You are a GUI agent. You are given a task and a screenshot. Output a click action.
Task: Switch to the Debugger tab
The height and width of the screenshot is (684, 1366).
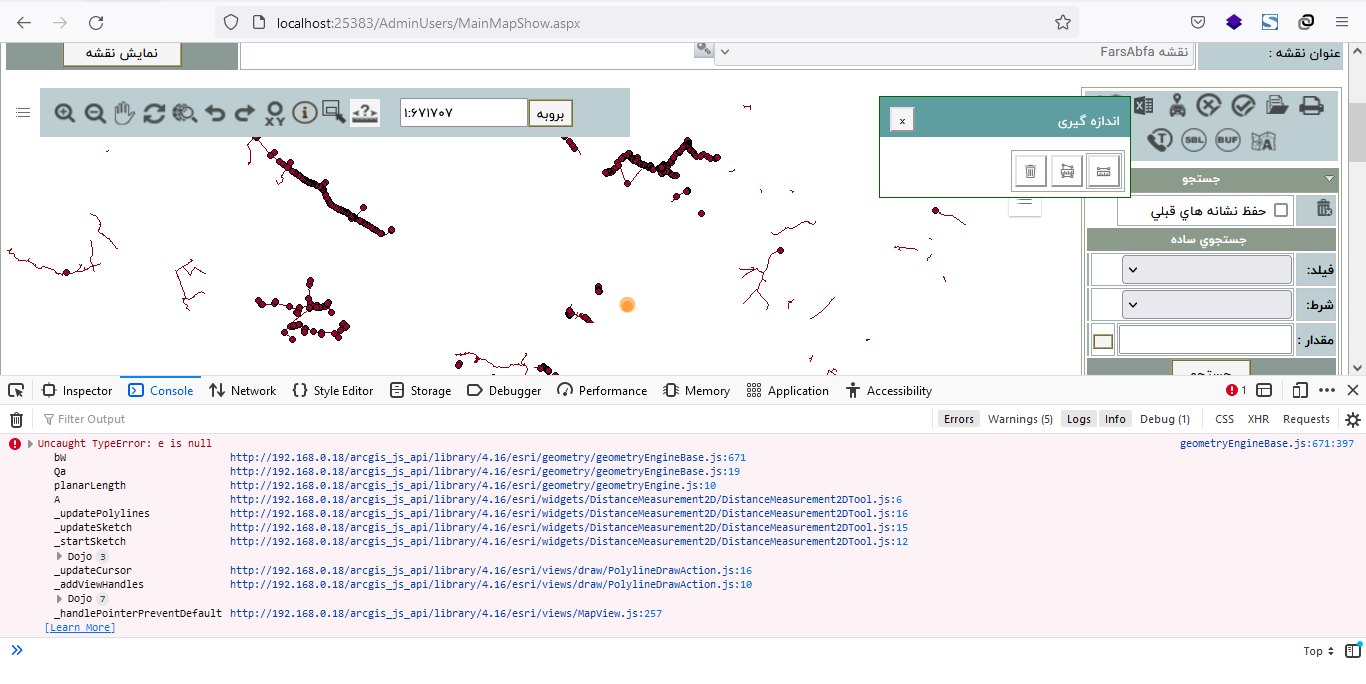point(504,390)
